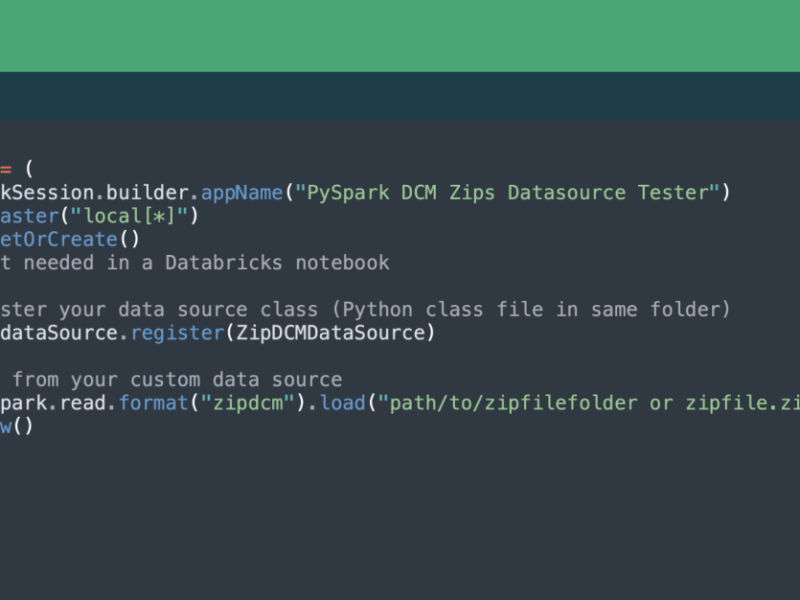This screenshot has height=600, width=800.
Task: Click the dark teal bar under the banner
Action: [400, 96]
